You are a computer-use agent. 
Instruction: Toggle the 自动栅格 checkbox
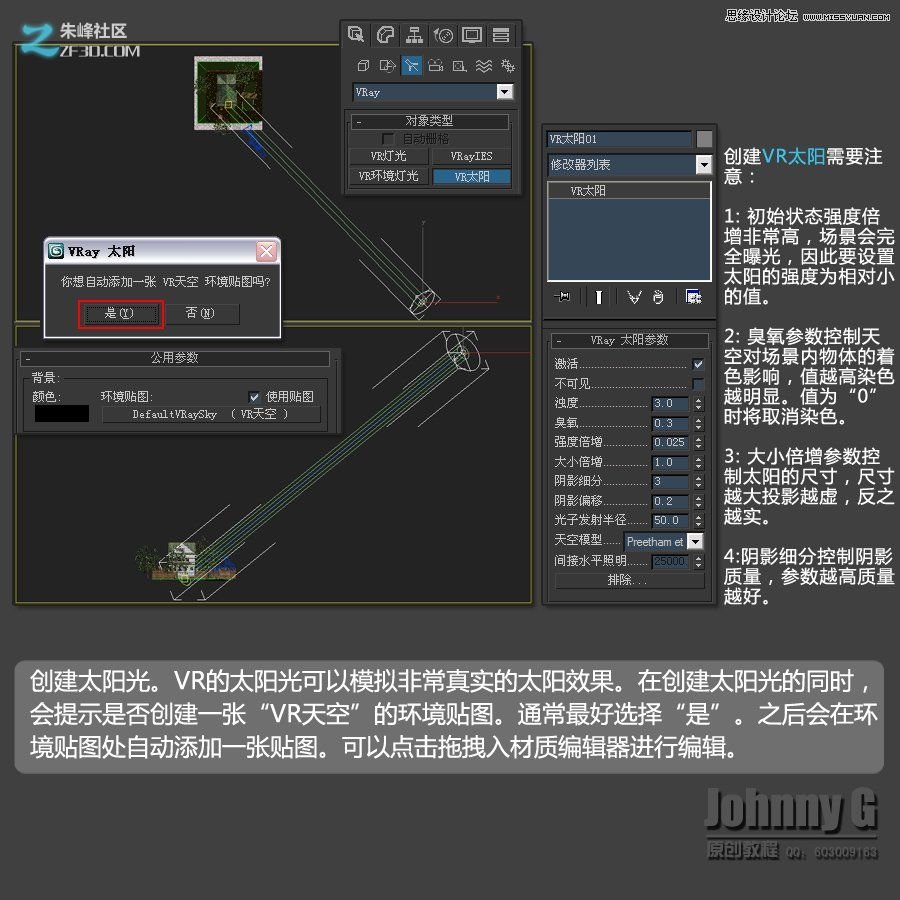point(387,138)
